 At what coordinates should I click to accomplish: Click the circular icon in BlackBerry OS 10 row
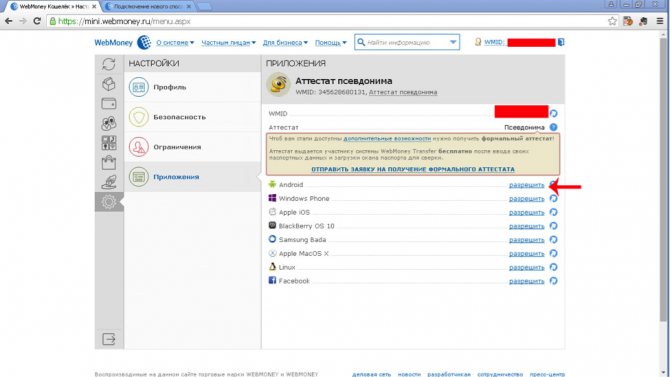tap(553, 226)
